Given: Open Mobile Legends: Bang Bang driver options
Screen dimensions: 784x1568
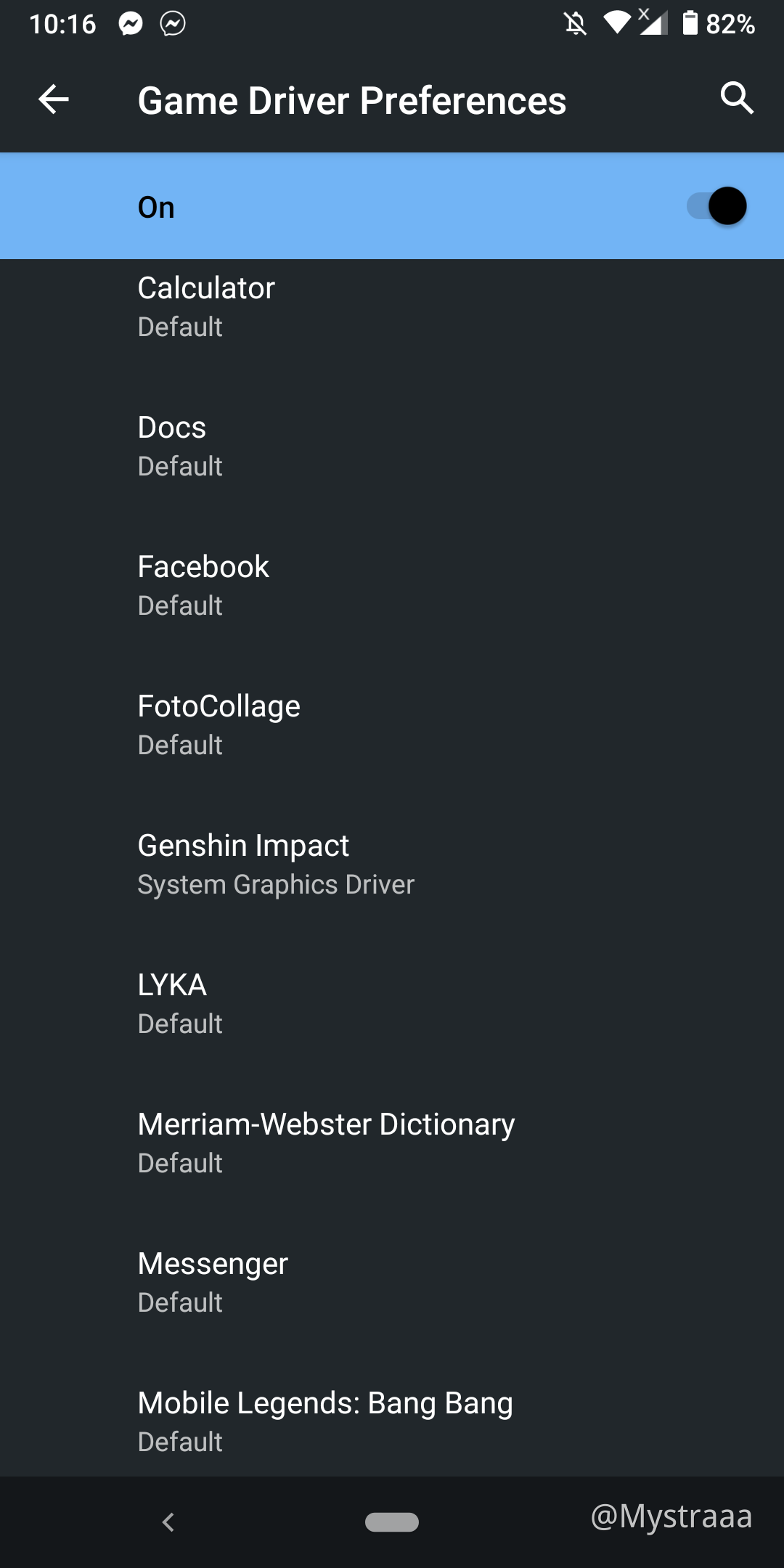Looking at the screenshot, I should tap(392, 1421).
